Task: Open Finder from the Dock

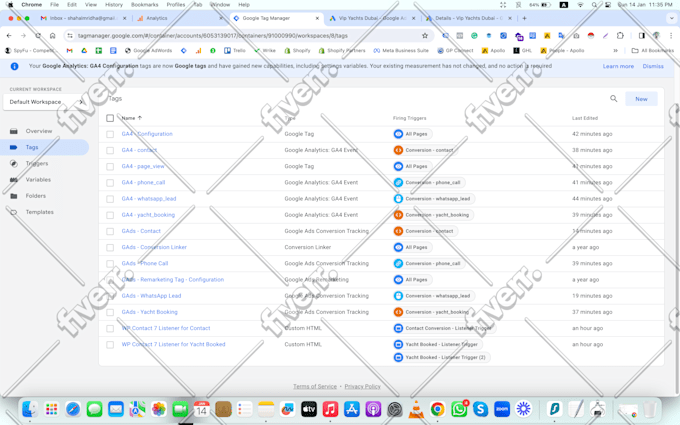Action: pyautogui.click(x=30, y=409)
